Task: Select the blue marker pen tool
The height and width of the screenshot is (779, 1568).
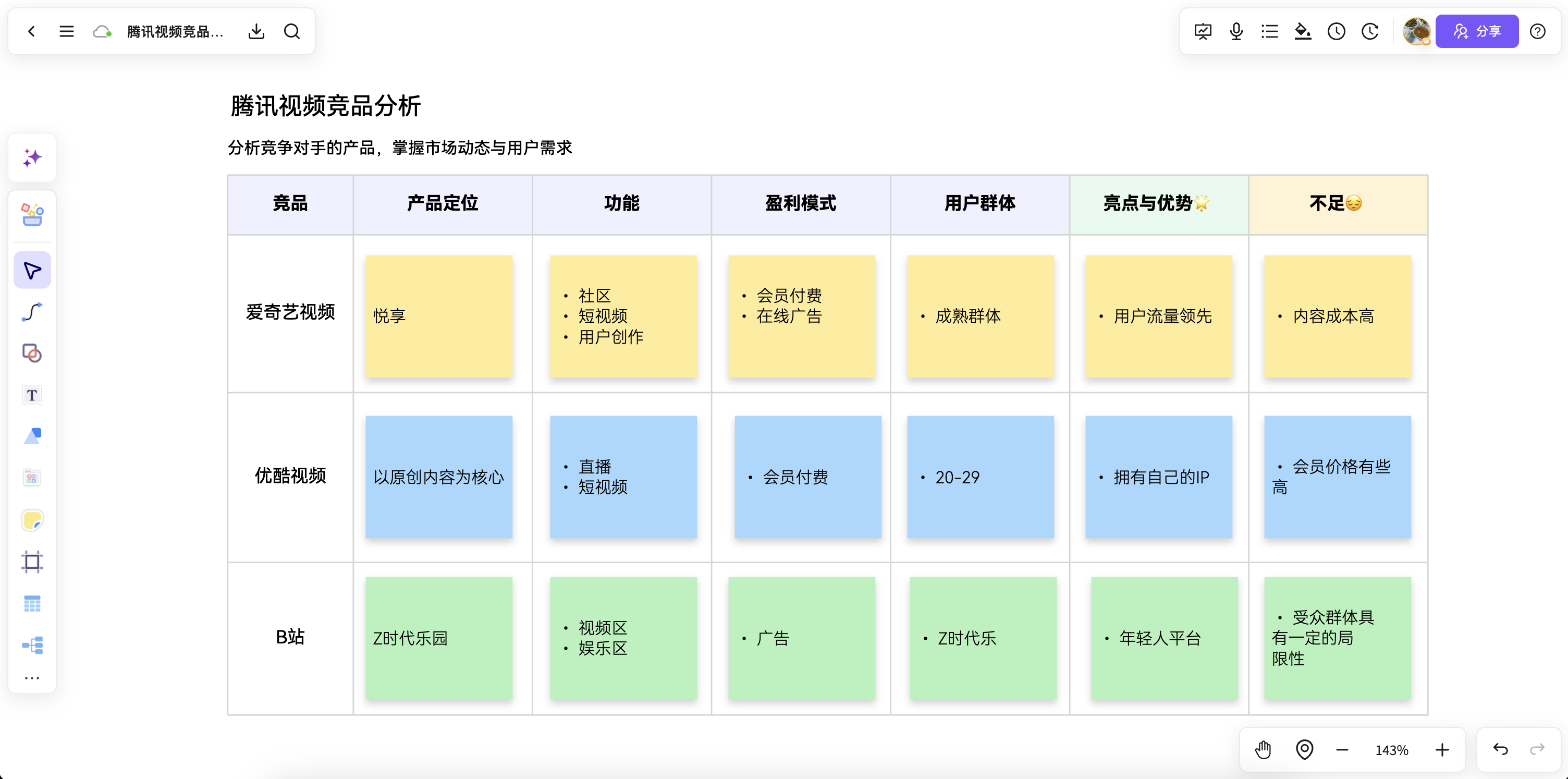Action: pos(32,436)
